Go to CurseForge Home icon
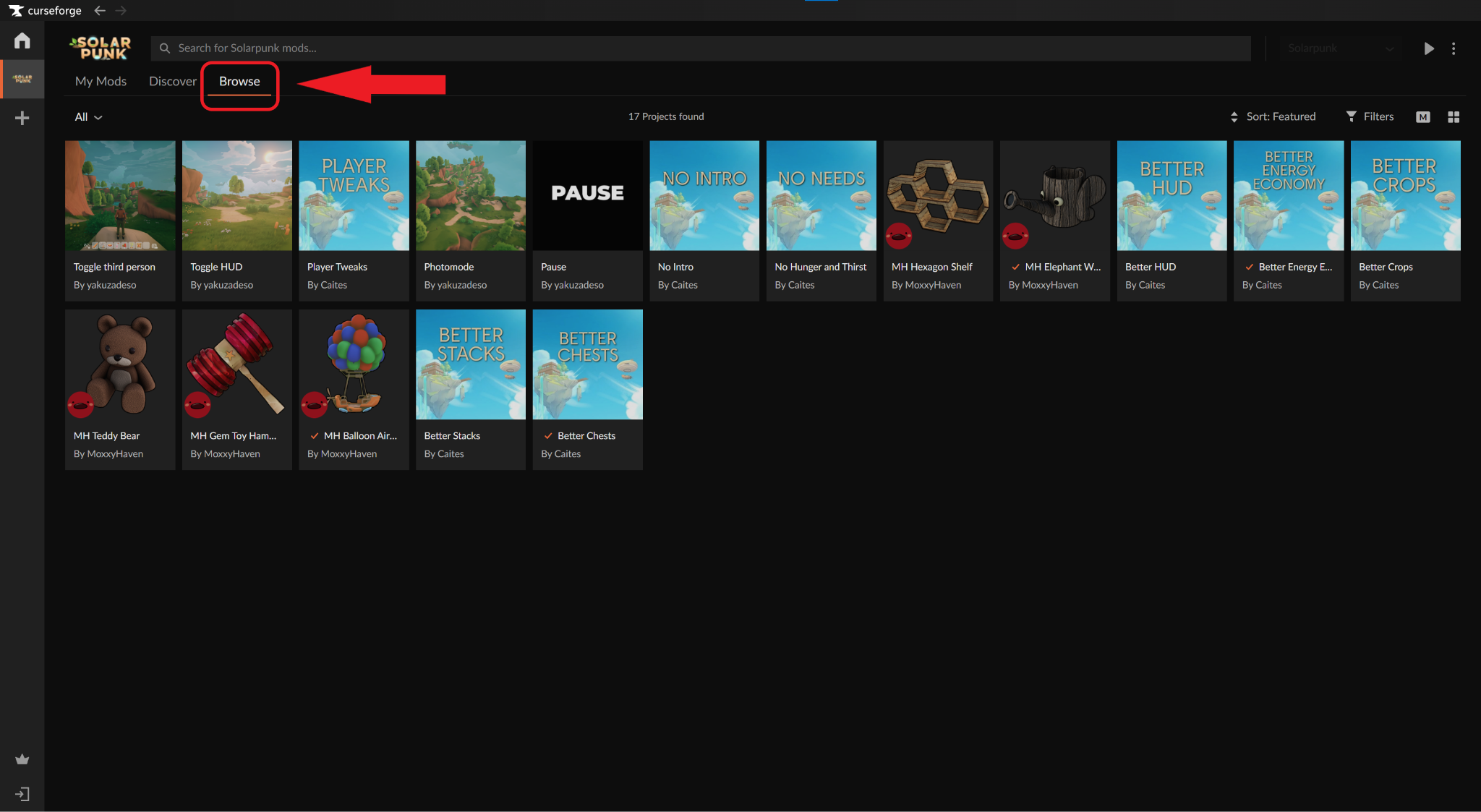Image resolution: width=1481 pixels, height=812 pixels. (22, 40)
